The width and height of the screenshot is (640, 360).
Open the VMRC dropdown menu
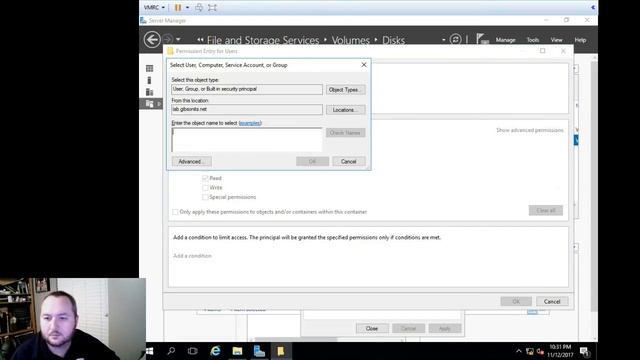coord(154,7)
